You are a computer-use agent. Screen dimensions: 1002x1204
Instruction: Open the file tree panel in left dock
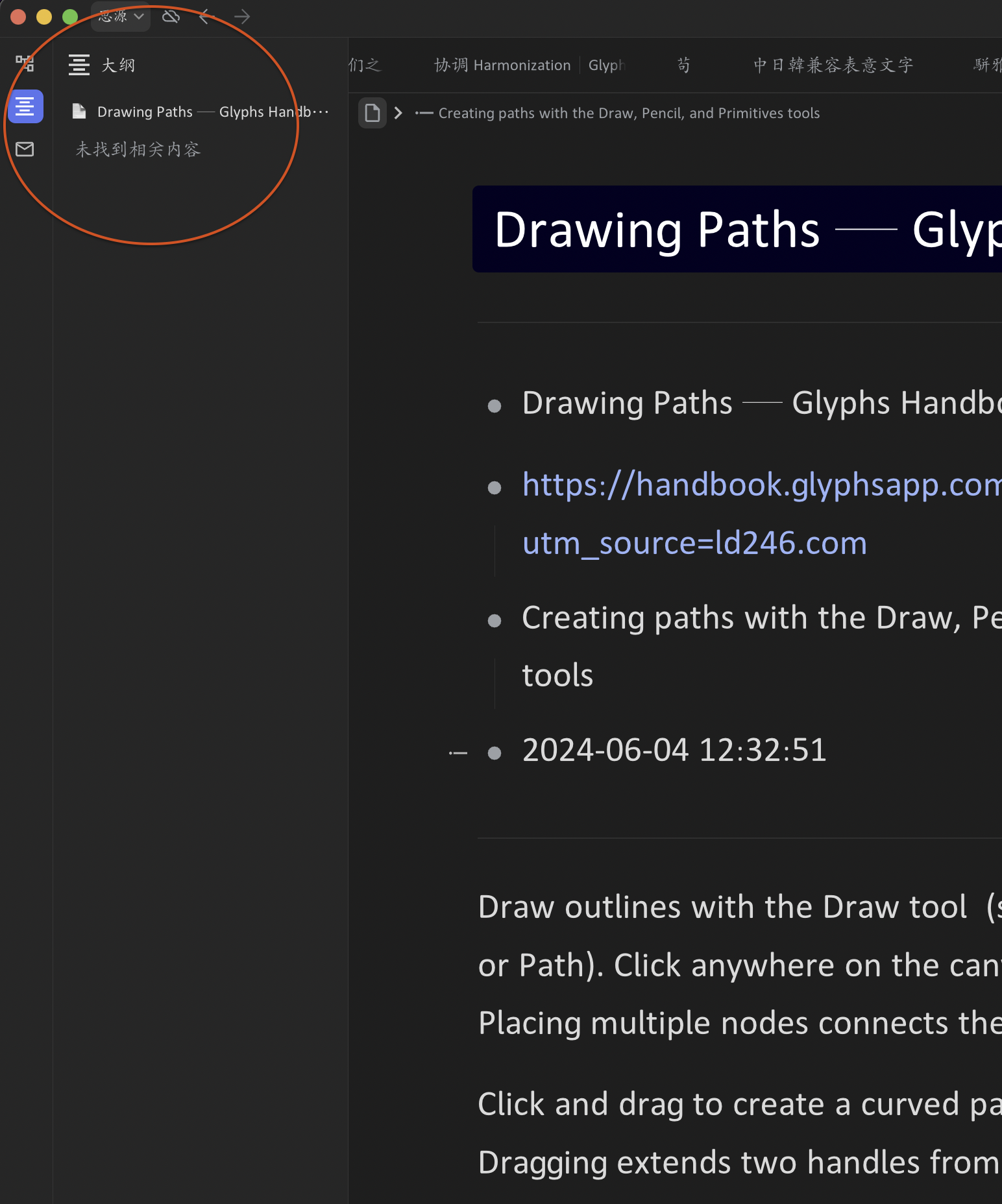click(25, 64)
